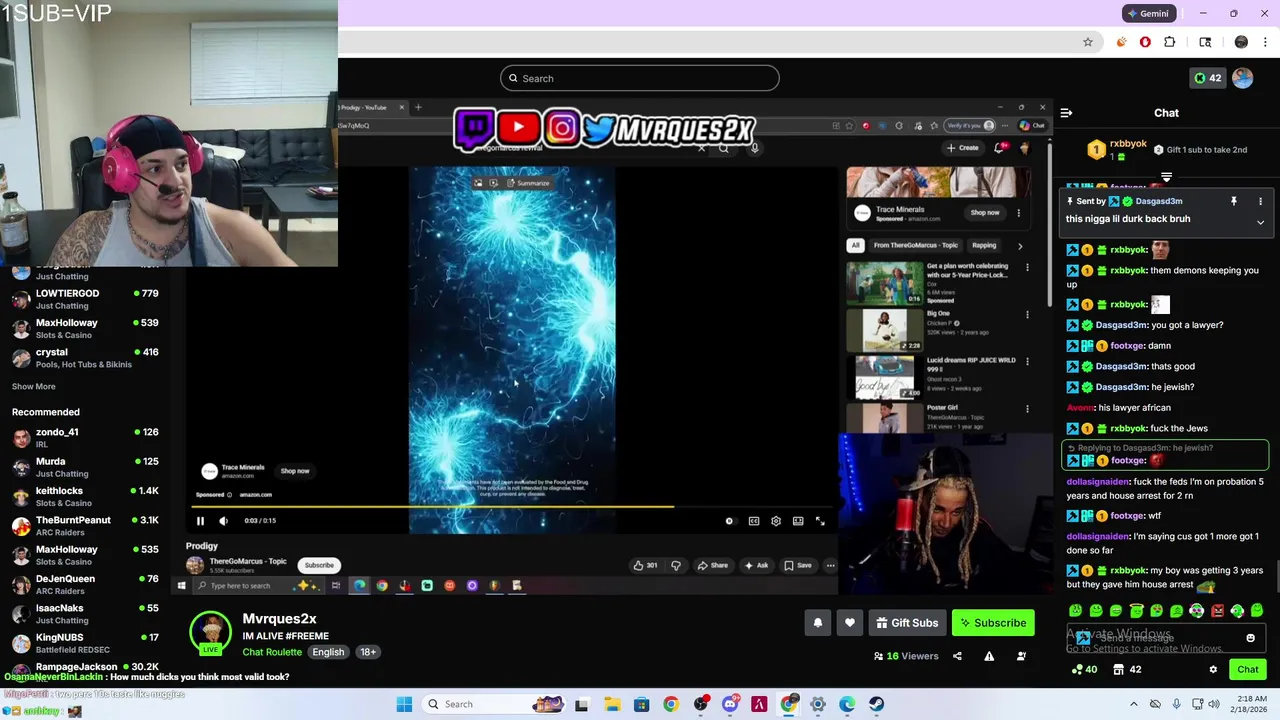Select From ThereGoMarcus - Topic chip
This screenshot has height=720, width=1280.
coord(916,245)
